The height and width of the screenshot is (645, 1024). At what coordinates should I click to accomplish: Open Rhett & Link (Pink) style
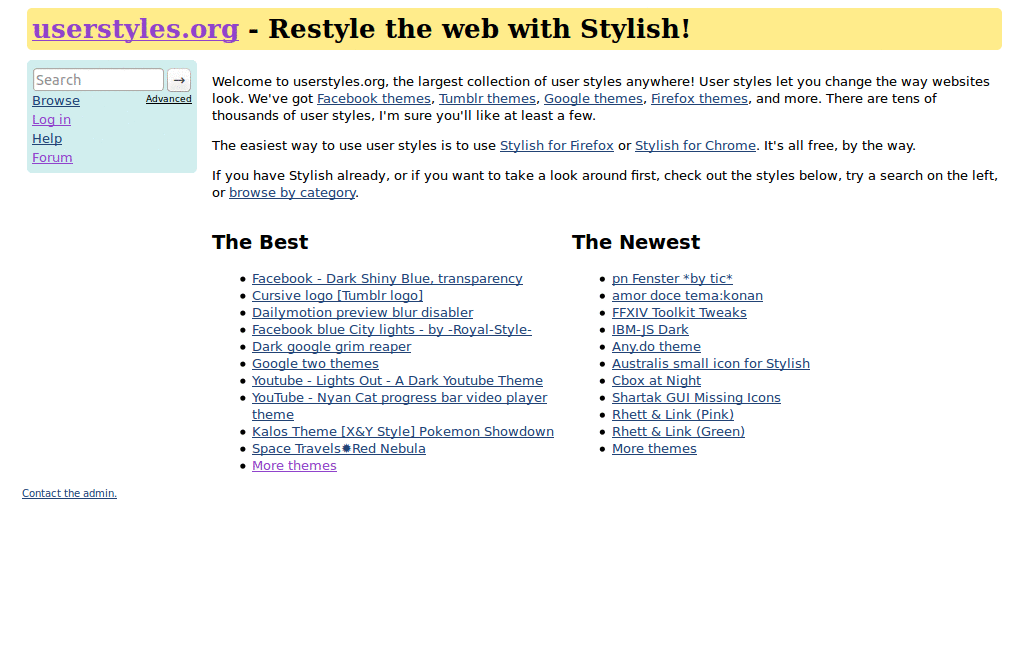click(x=673, y=415)
